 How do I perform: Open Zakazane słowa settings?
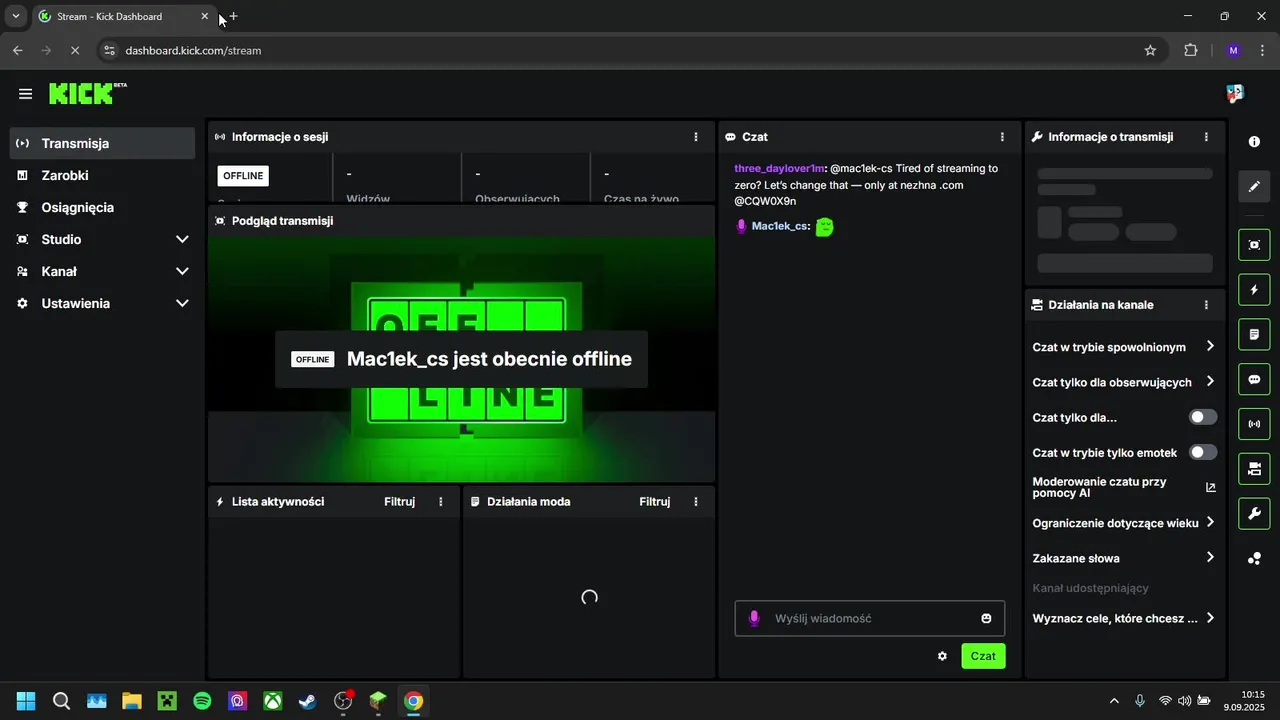coord(1124,558)
